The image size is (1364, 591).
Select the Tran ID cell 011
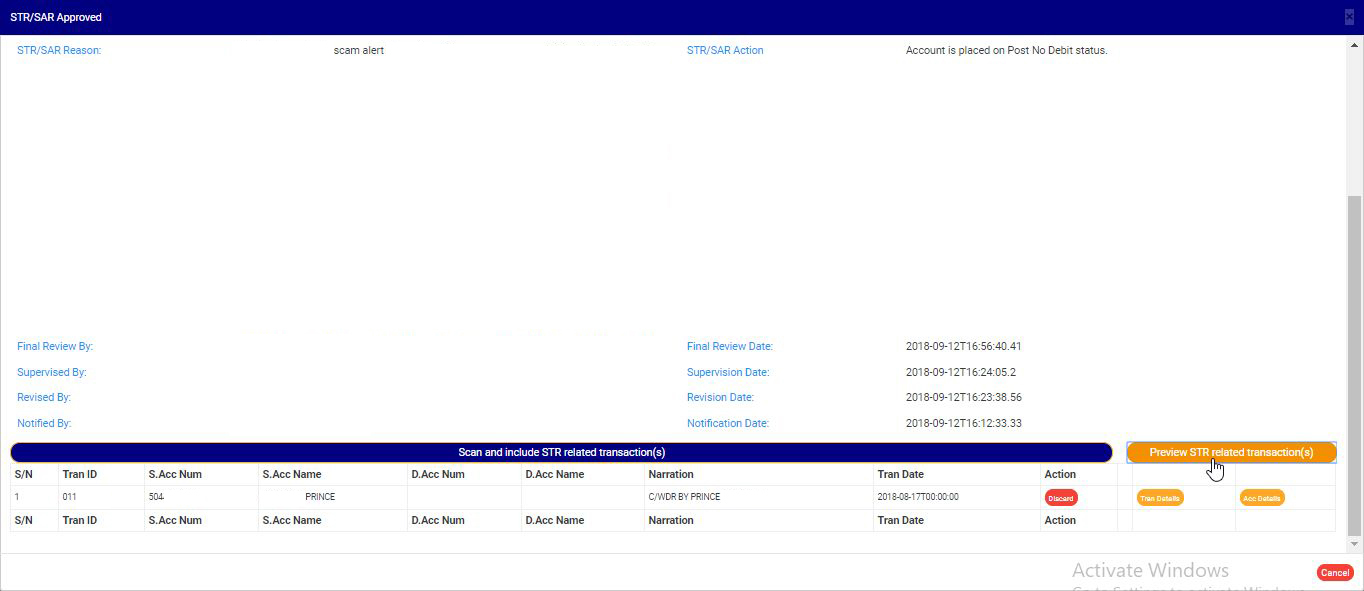click(70, 497)
